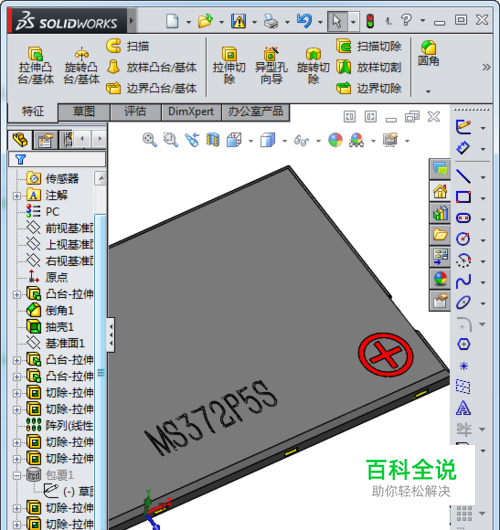Viewport: 500px width, 530px height.
Task: Collapse the 包覆1 tree node
Action: pos(17,476)
